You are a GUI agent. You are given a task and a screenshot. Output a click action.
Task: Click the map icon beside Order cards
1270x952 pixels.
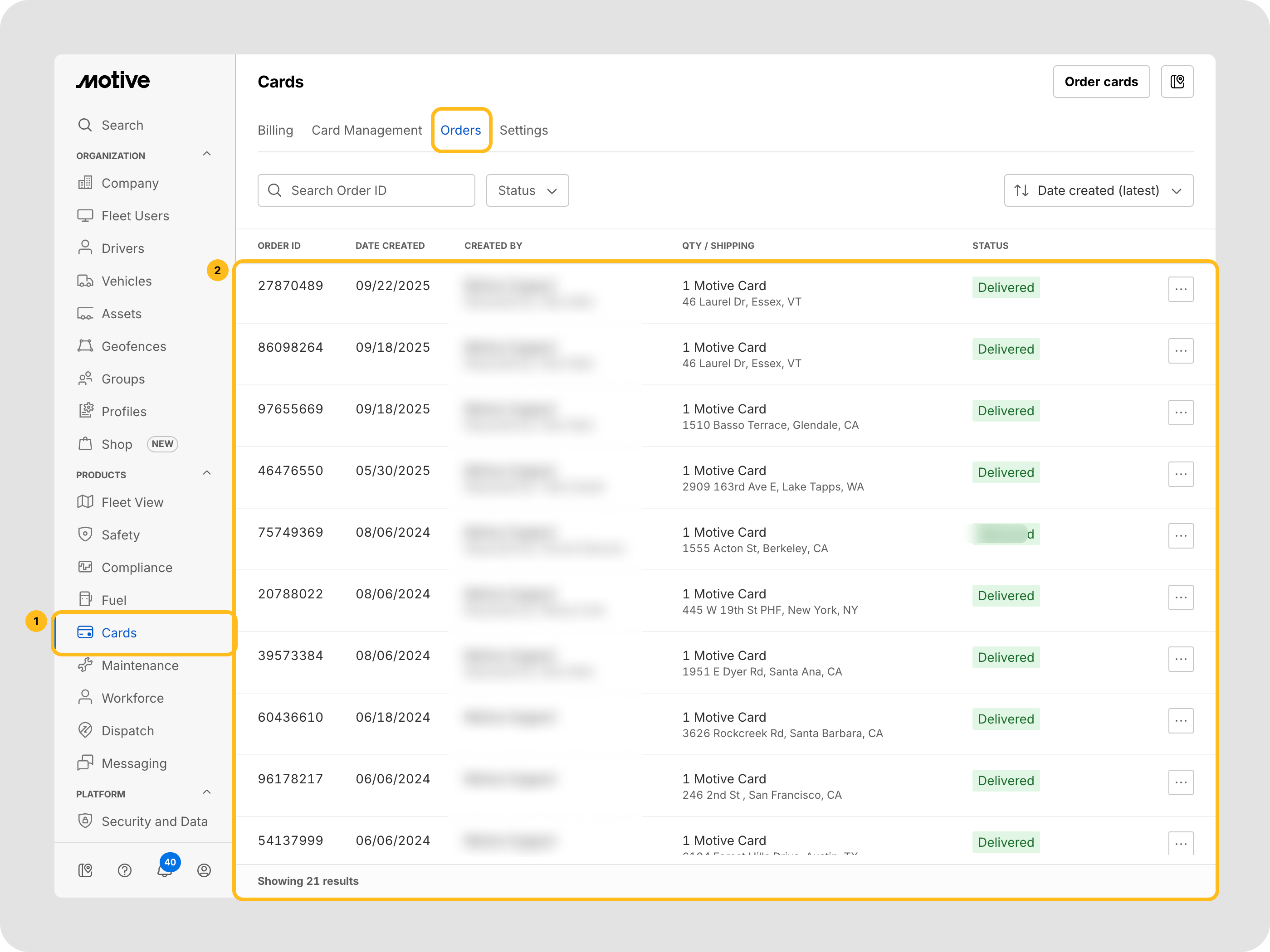(x=1177, y=82)
